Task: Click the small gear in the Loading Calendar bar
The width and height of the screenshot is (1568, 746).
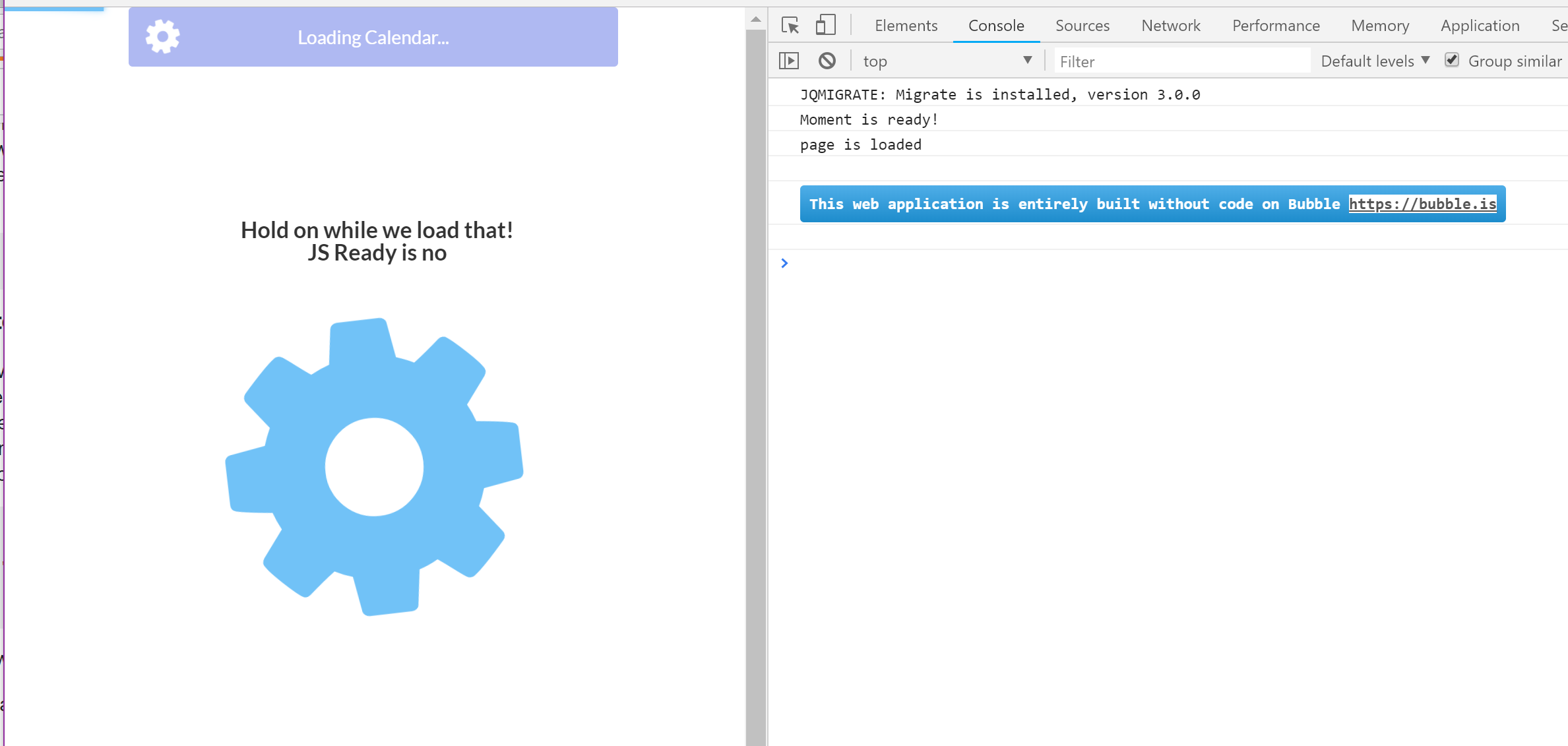Action: [162, 37]
